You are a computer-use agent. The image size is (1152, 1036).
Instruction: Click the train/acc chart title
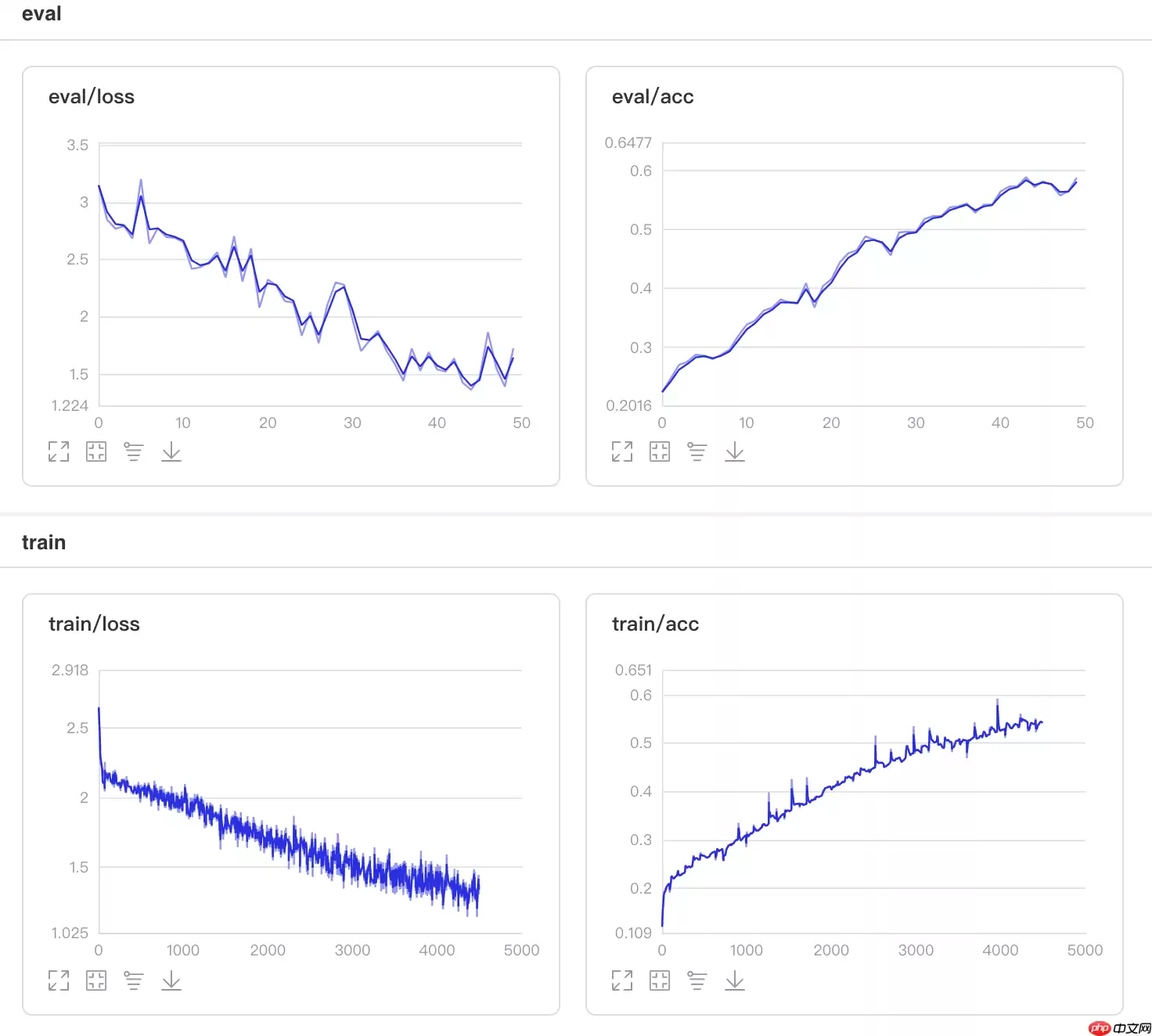tap(655, 624)
